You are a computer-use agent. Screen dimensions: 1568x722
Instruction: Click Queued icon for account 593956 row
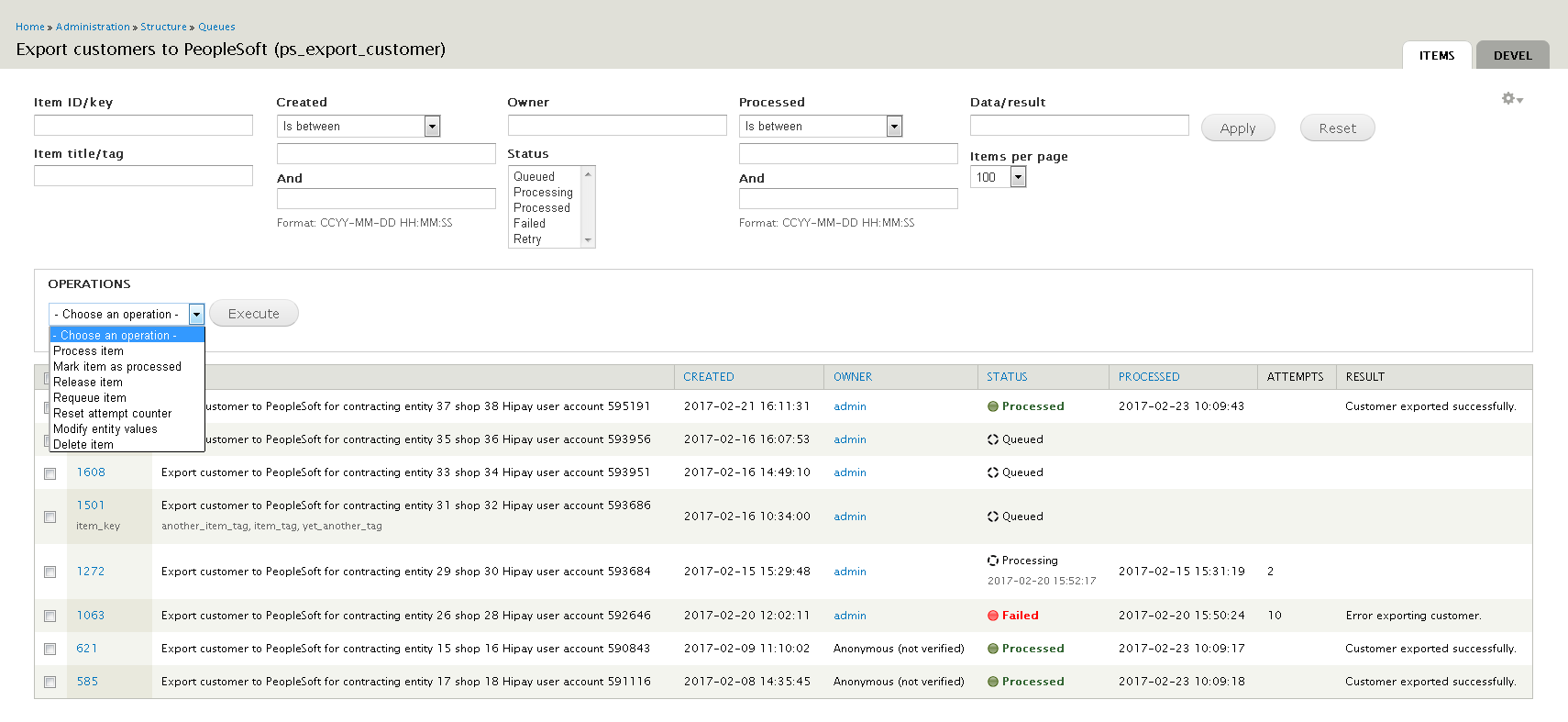[992, 439]
